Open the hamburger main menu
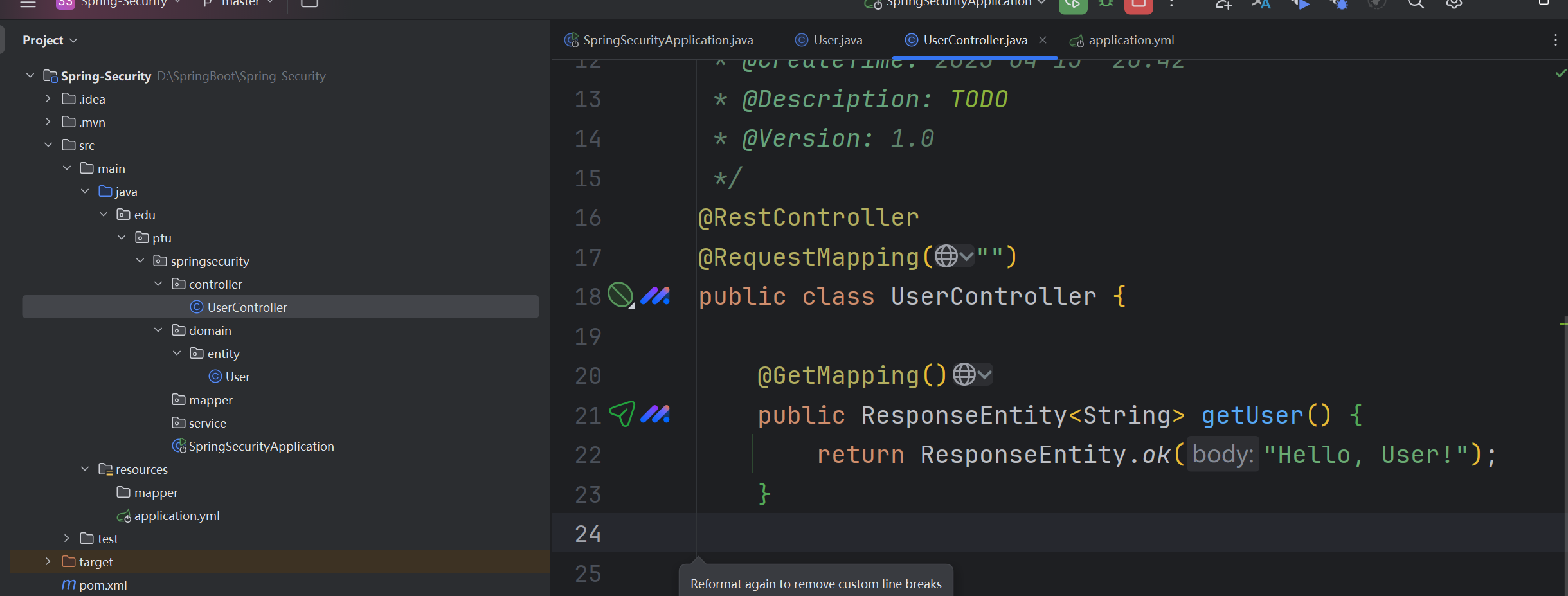The height and width of the screenshot is (596, 1568). [28, 4]
